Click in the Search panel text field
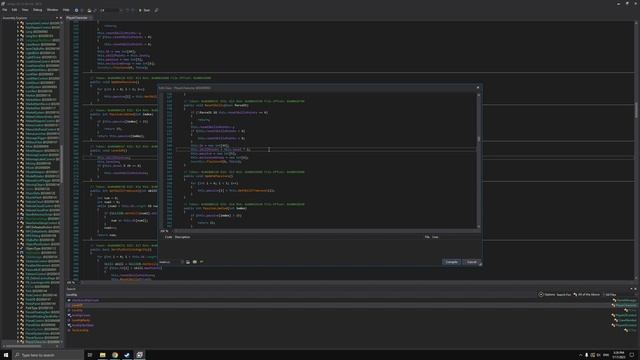Screen dimensions: 640x360 302,294
